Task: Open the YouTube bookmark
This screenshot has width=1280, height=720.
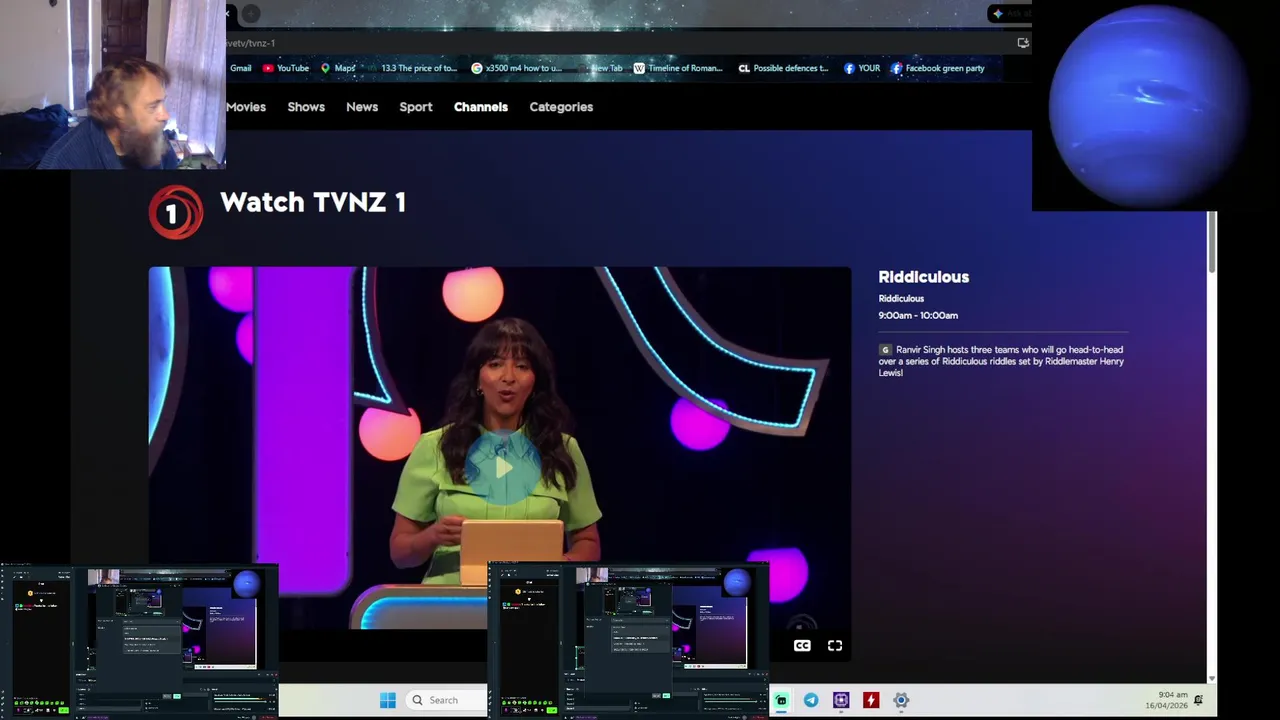Action: [286, 68]
